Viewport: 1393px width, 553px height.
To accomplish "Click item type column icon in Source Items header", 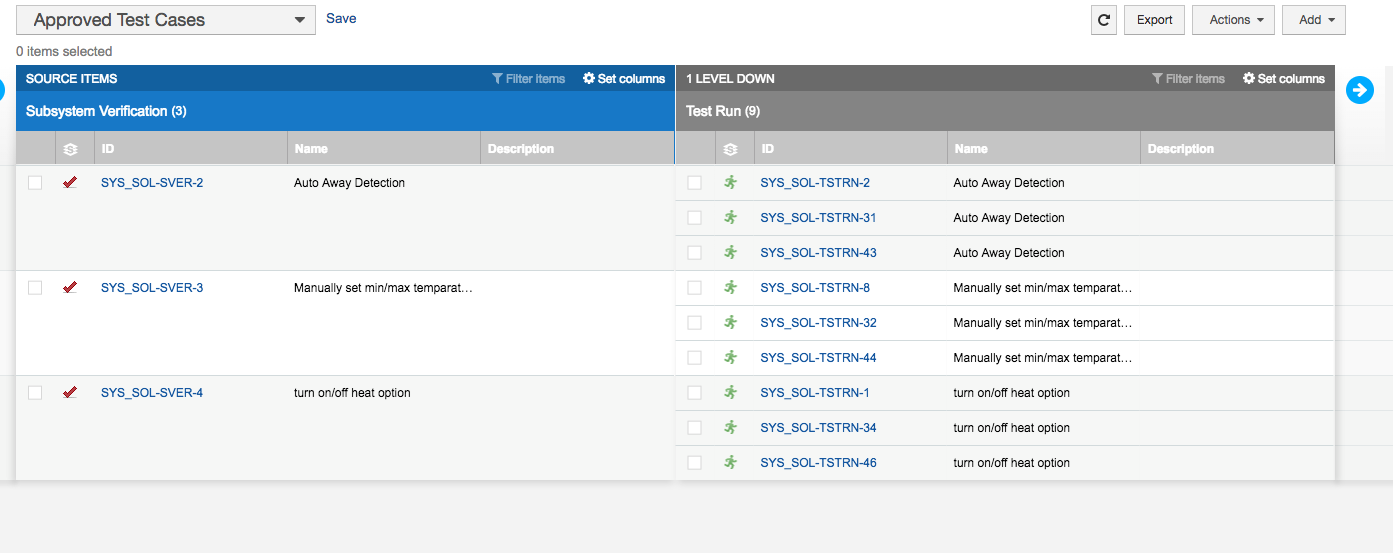I will click(71, 149).
